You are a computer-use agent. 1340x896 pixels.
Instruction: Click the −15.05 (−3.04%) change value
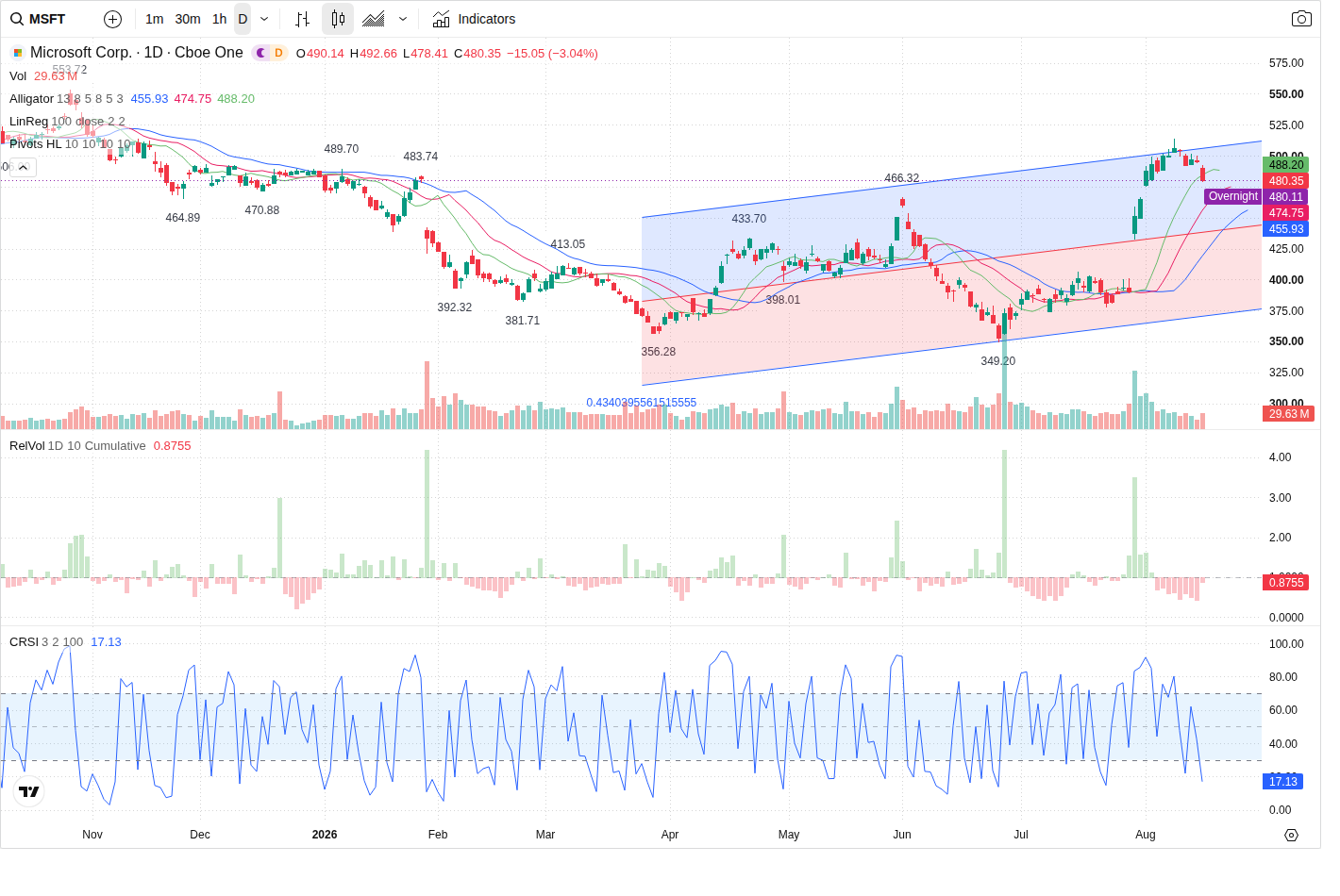tap(552, 54)
